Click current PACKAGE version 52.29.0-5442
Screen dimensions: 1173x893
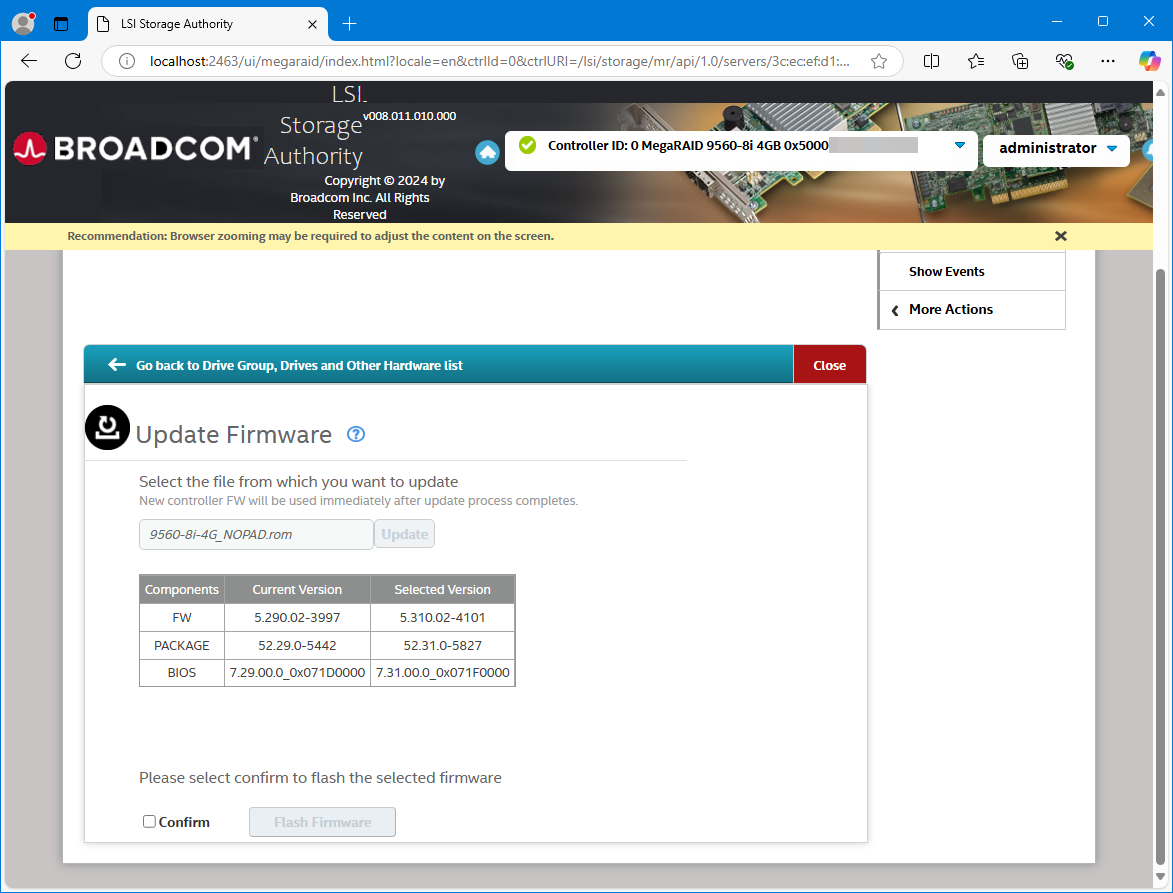pyautogui.click(x=297, y=645)
